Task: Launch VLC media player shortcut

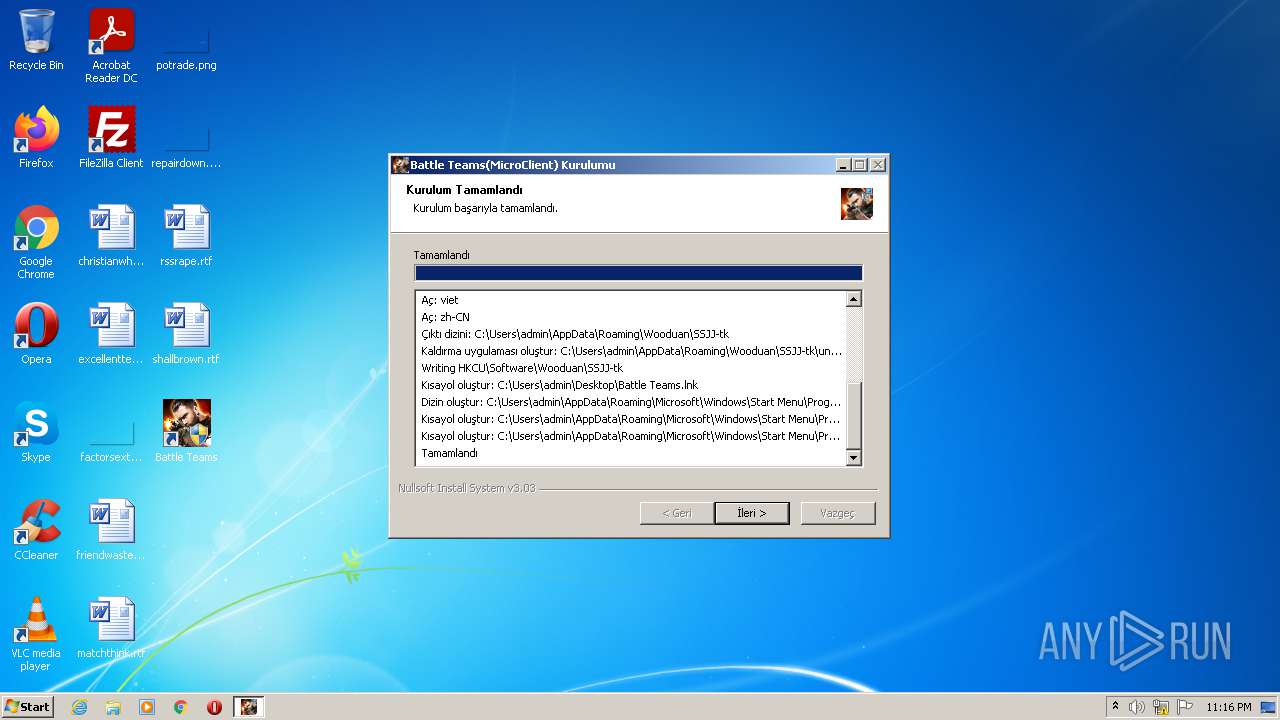Action: coord(36,634)
